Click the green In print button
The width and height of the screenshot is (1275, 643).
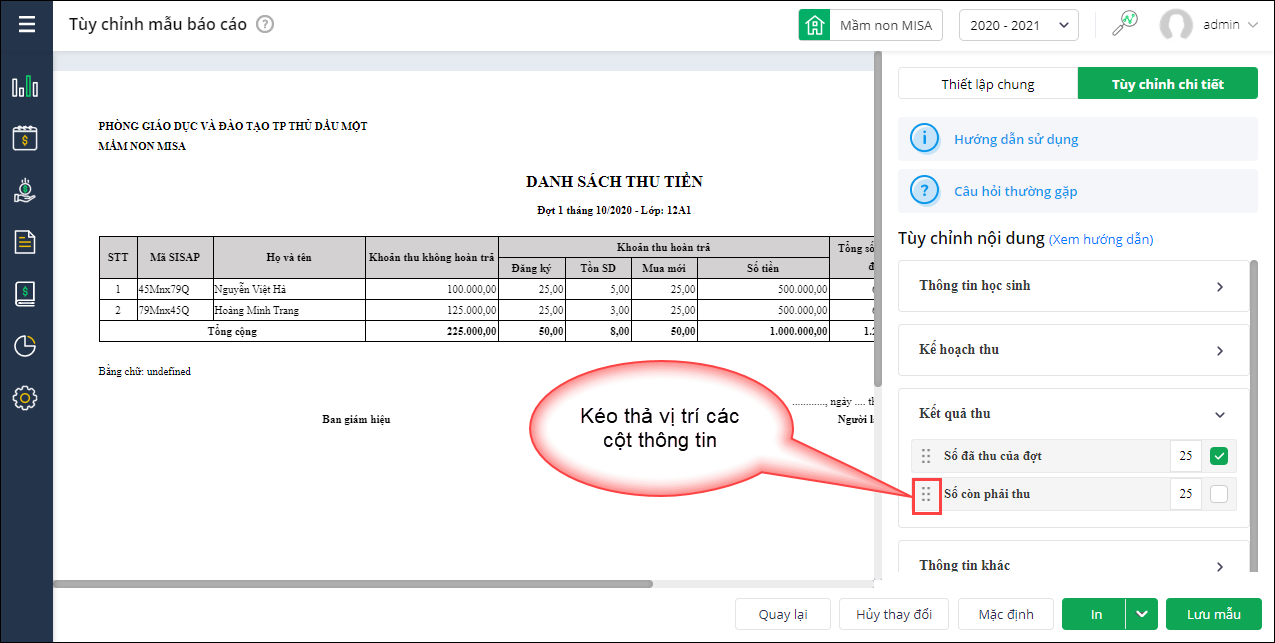tap(1094, 614)
